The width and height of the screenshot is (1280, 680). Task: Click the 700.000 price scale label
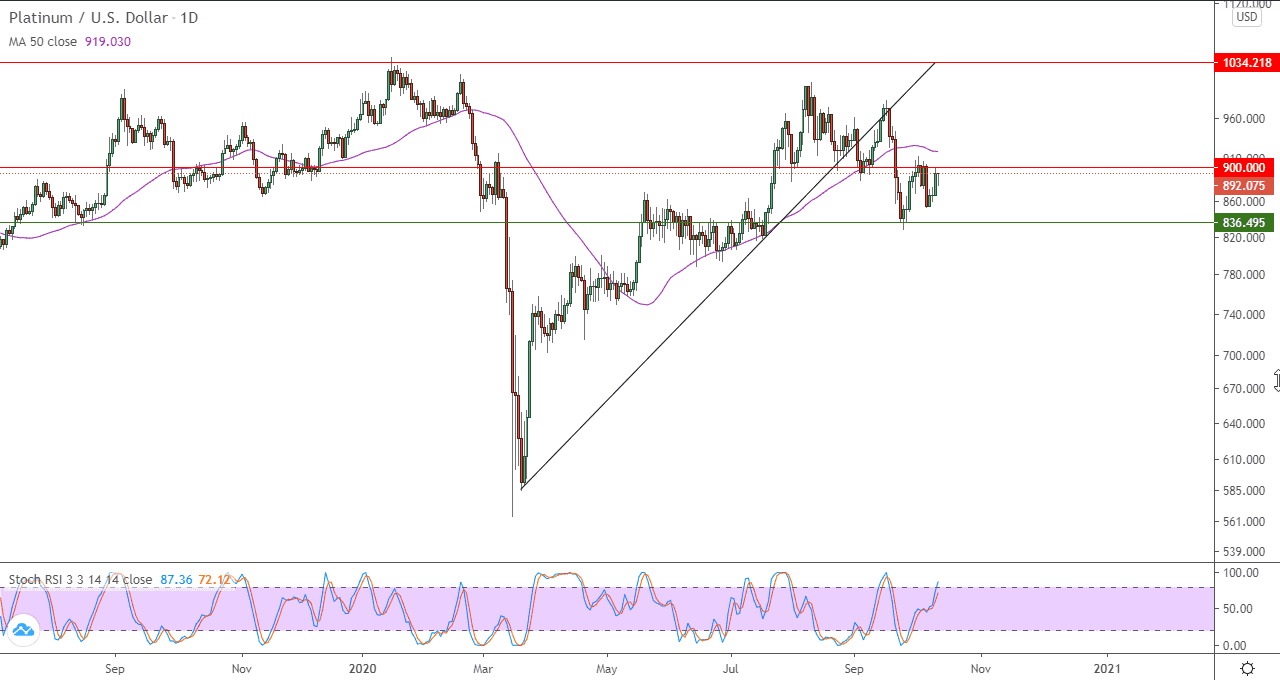[1243, 356]
